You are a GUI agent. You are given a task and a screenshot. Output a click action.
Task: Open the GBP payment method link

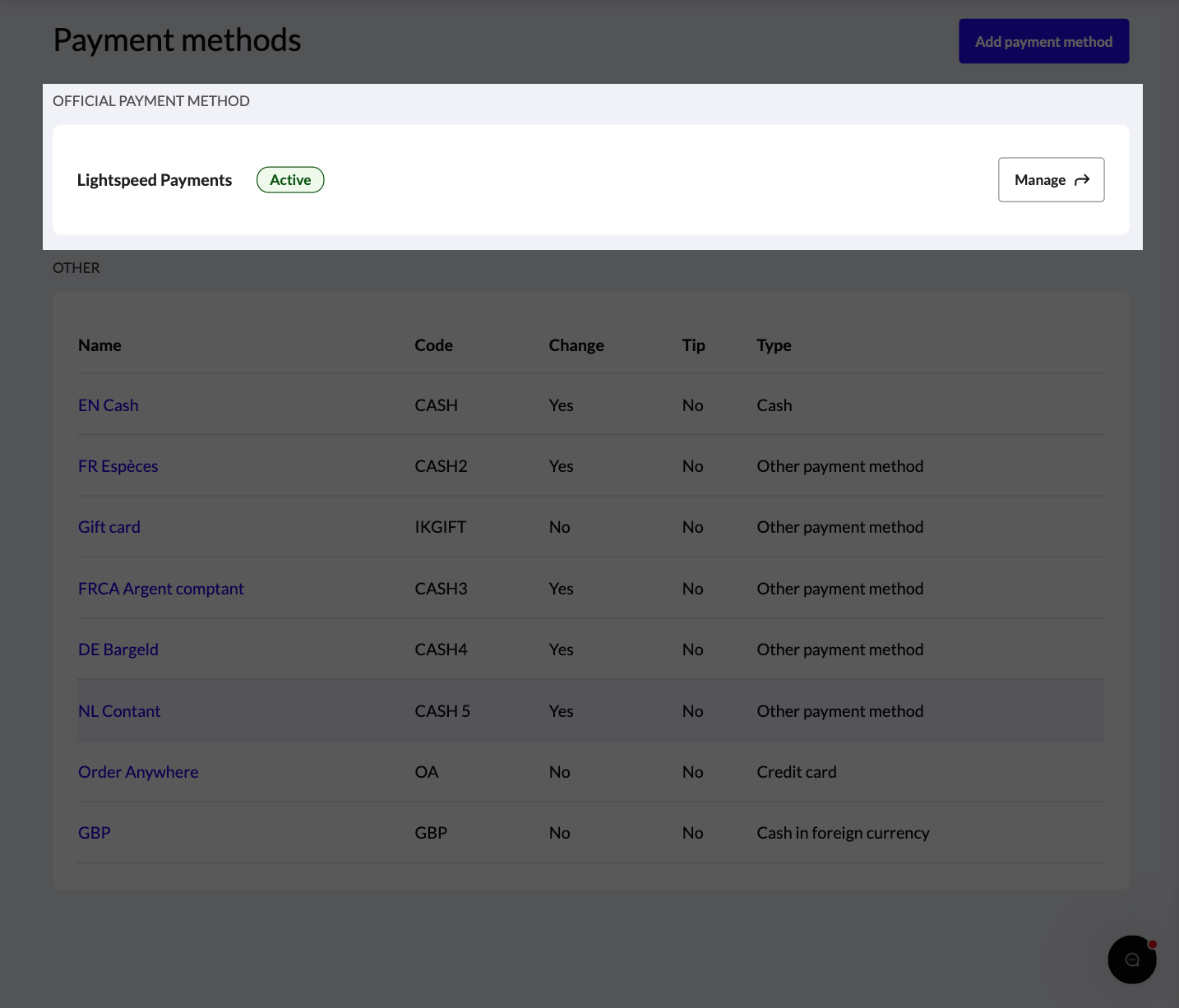[95, 833]
